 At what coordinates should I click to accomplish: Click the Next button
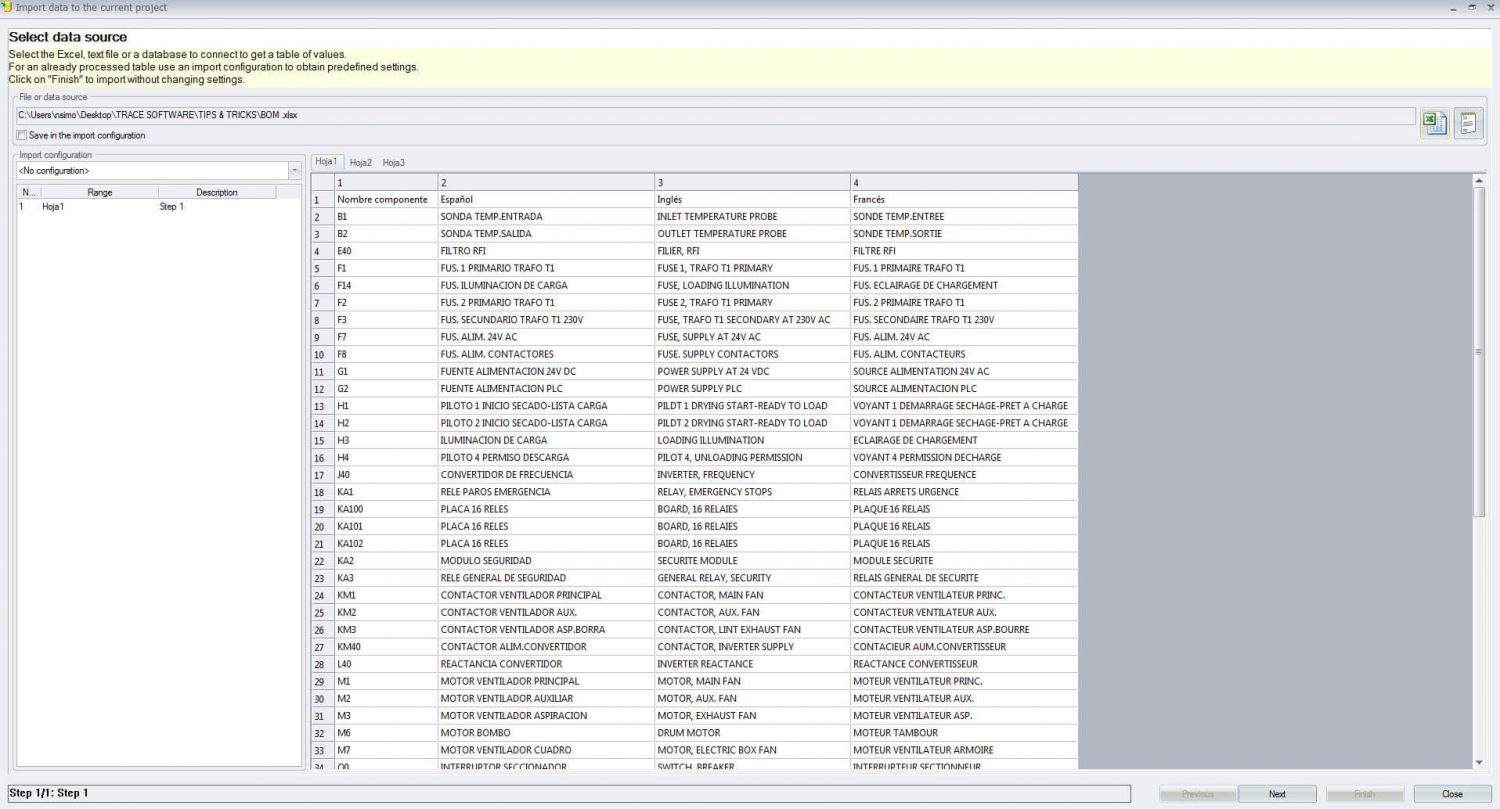click(x=1277, y=794)
